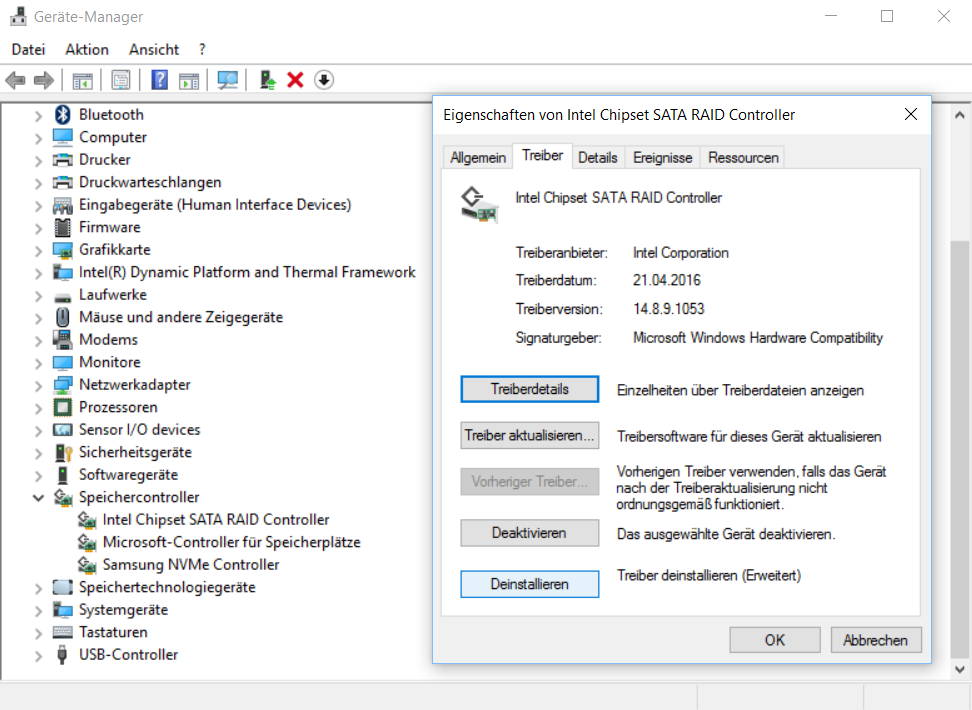Viewport: 972px width, 710px height.
Task: Expand the Grafikkarte category
Action: 38,250
